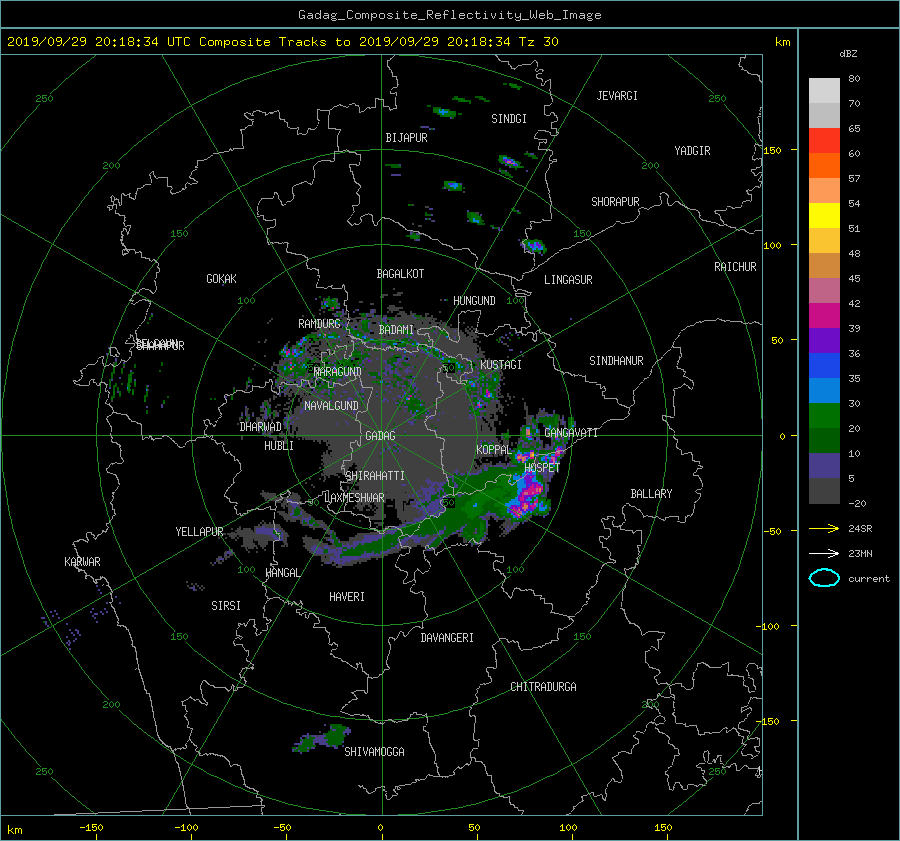Image resolution: width=900 pixels, height=841 pixels.
Task: Pick the purple 36-39 dBZ legend swatch
Action: pyautogui.click(x=824, y=340)
